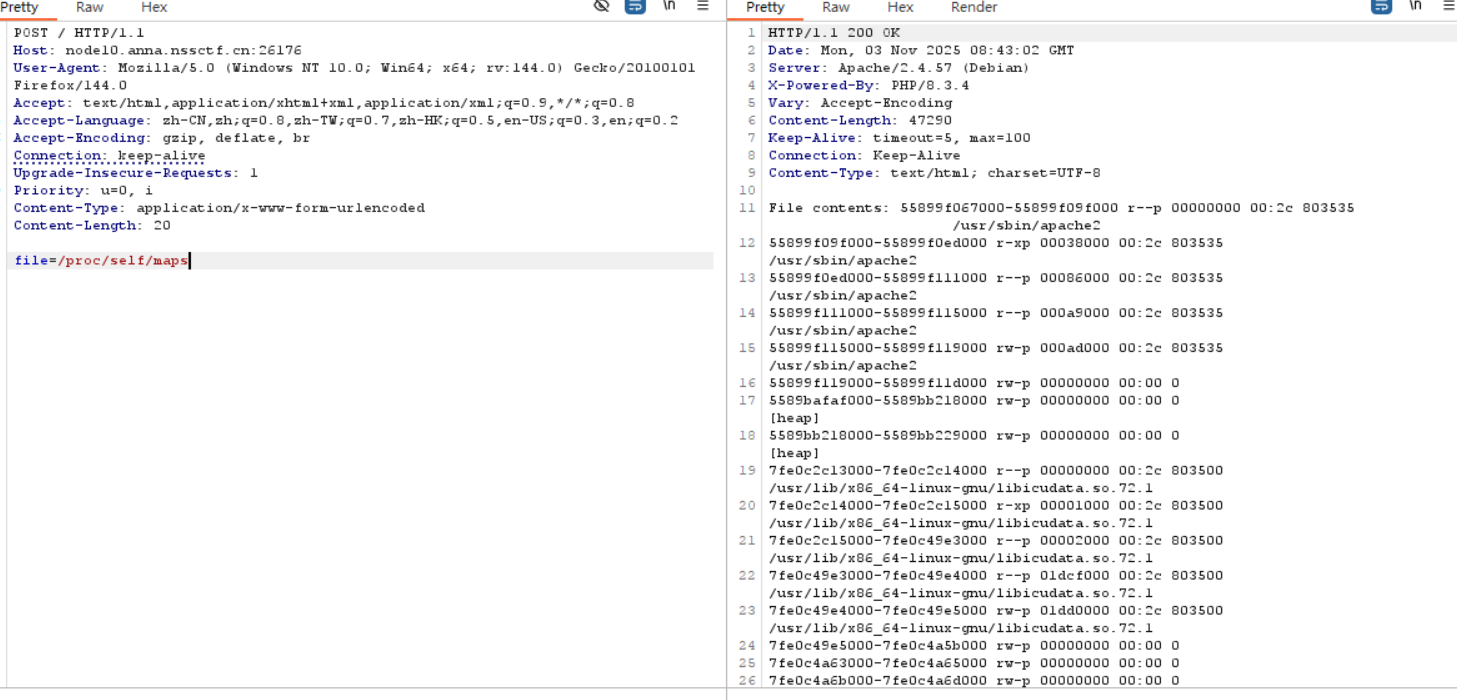This screenshot has width=1457, height=700.
Task: Click the 5589bb218000 heap mapping line 18
Action: pyautogui.click(x=974, y=436)
